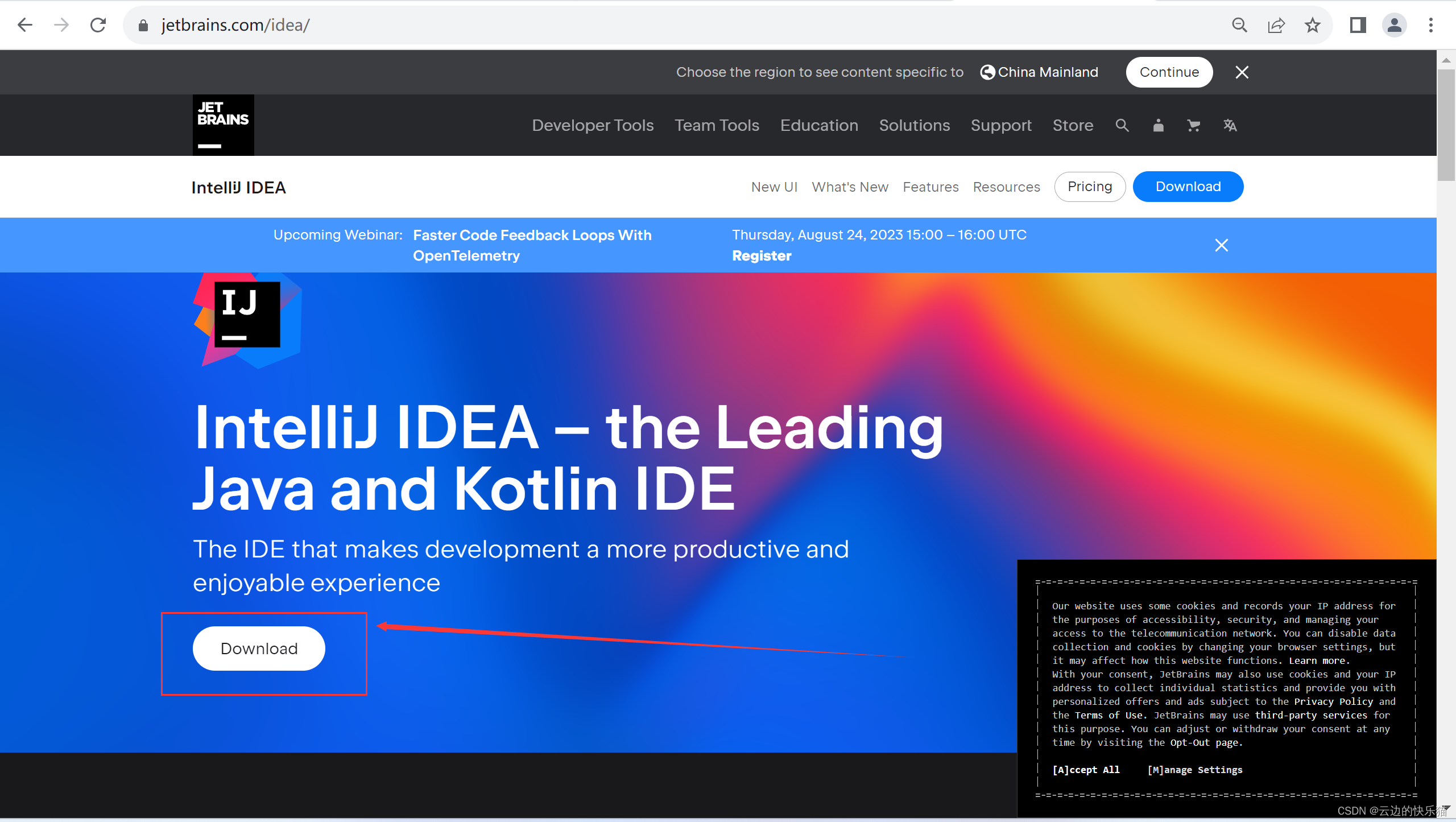Toggle the browser side panel icon

pos(1358,25)
